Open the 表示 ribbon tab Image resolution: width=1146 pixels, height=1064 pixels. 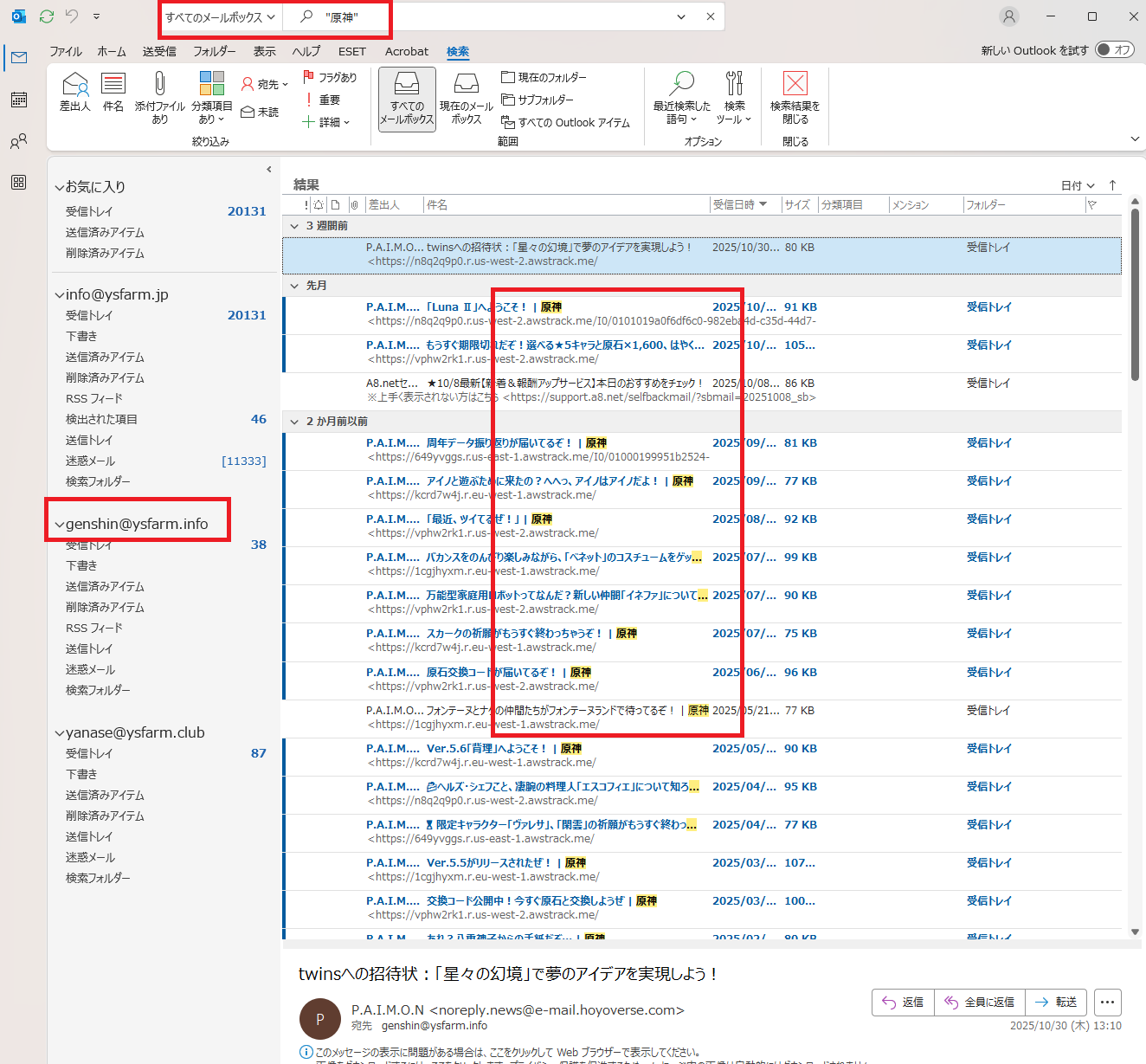(x=264, y=51)
